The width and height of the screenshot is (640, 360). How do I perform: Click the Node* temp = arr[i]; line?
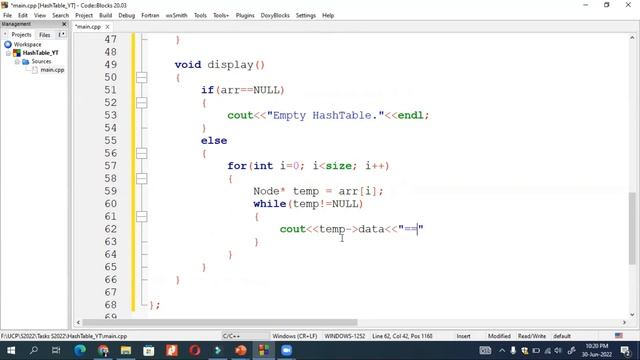coord(318,191)
